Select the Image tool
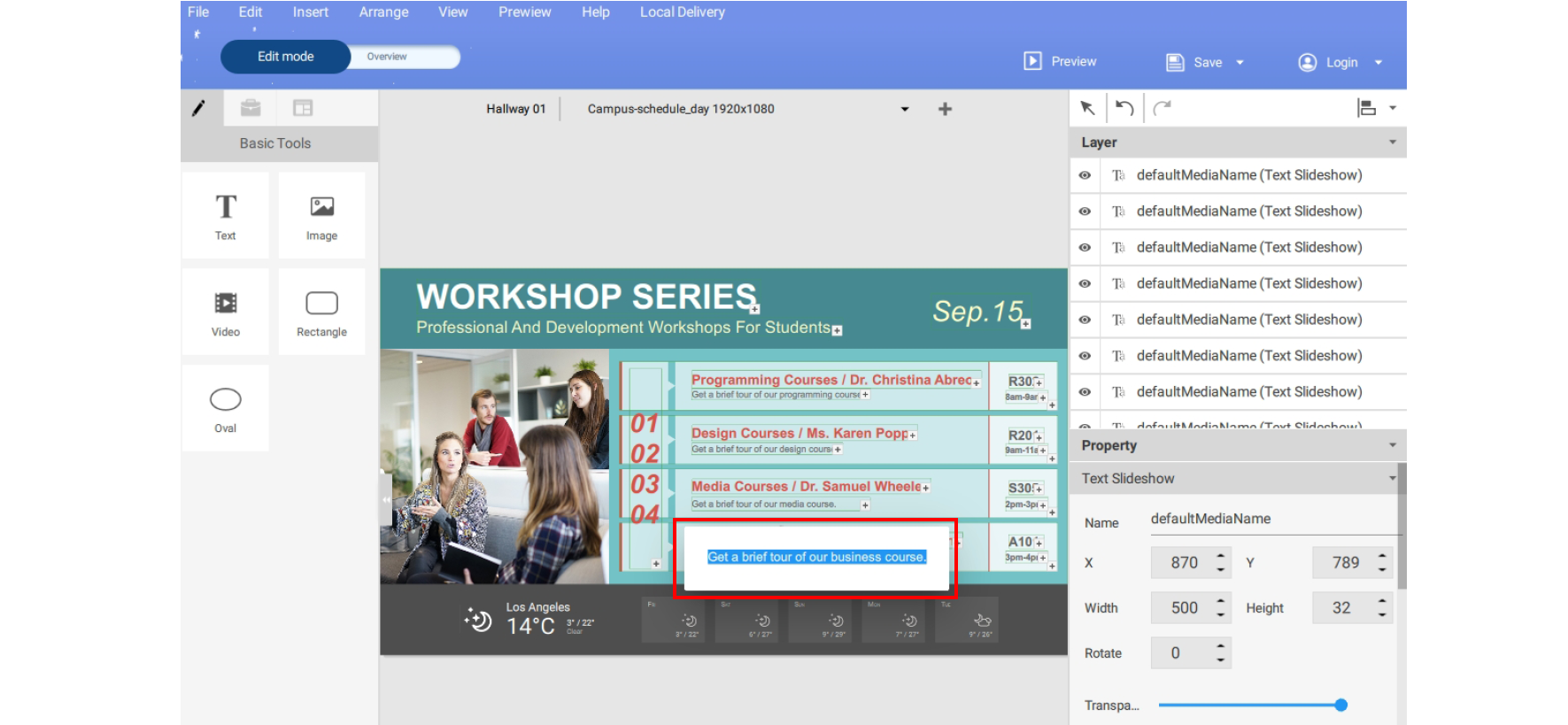 coord(321,216)
